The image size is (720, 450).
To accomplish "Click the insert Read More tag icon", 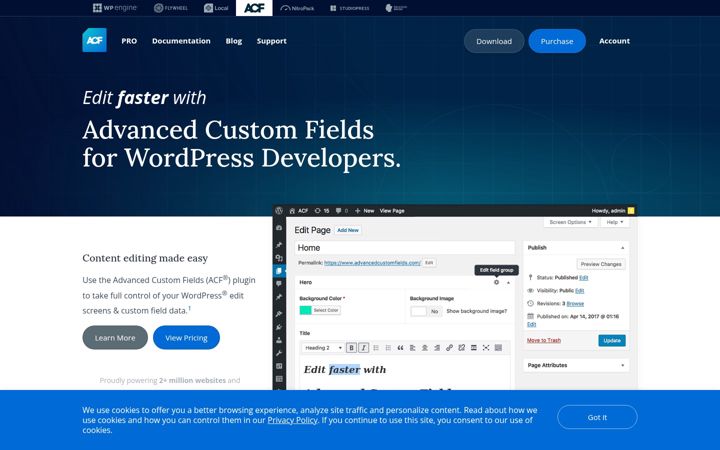I will [473, 348].
